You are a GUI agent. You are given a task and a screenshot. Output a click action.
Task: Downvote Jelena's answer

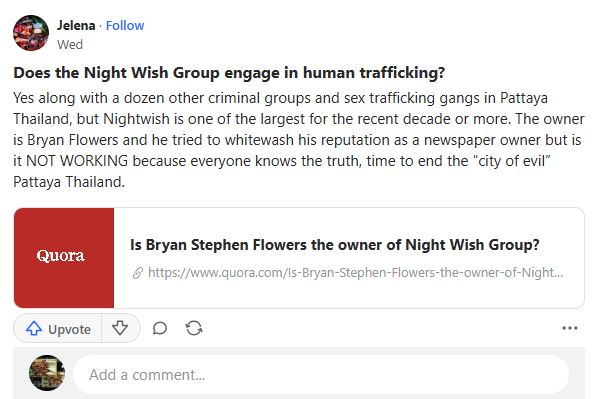120,328
